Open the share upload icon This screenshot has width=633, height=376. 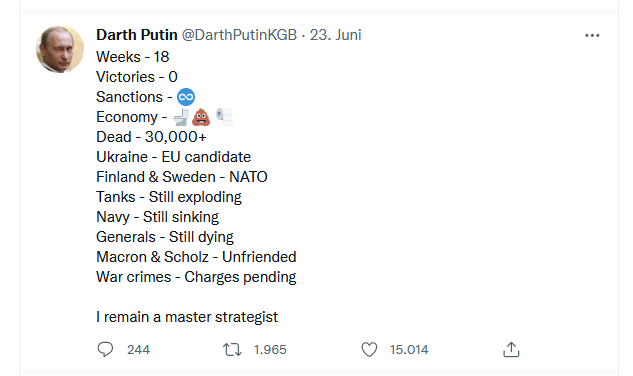[511, 349]
